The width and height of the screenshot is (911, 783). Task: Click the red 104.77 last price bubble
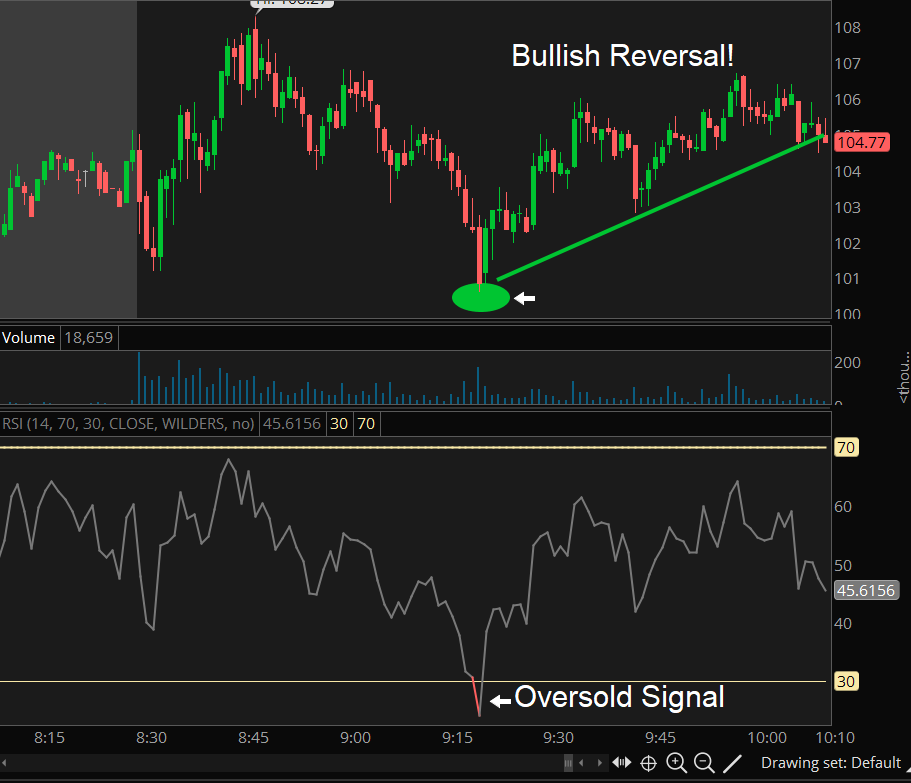pyautogui.click(x=862, y=142)
